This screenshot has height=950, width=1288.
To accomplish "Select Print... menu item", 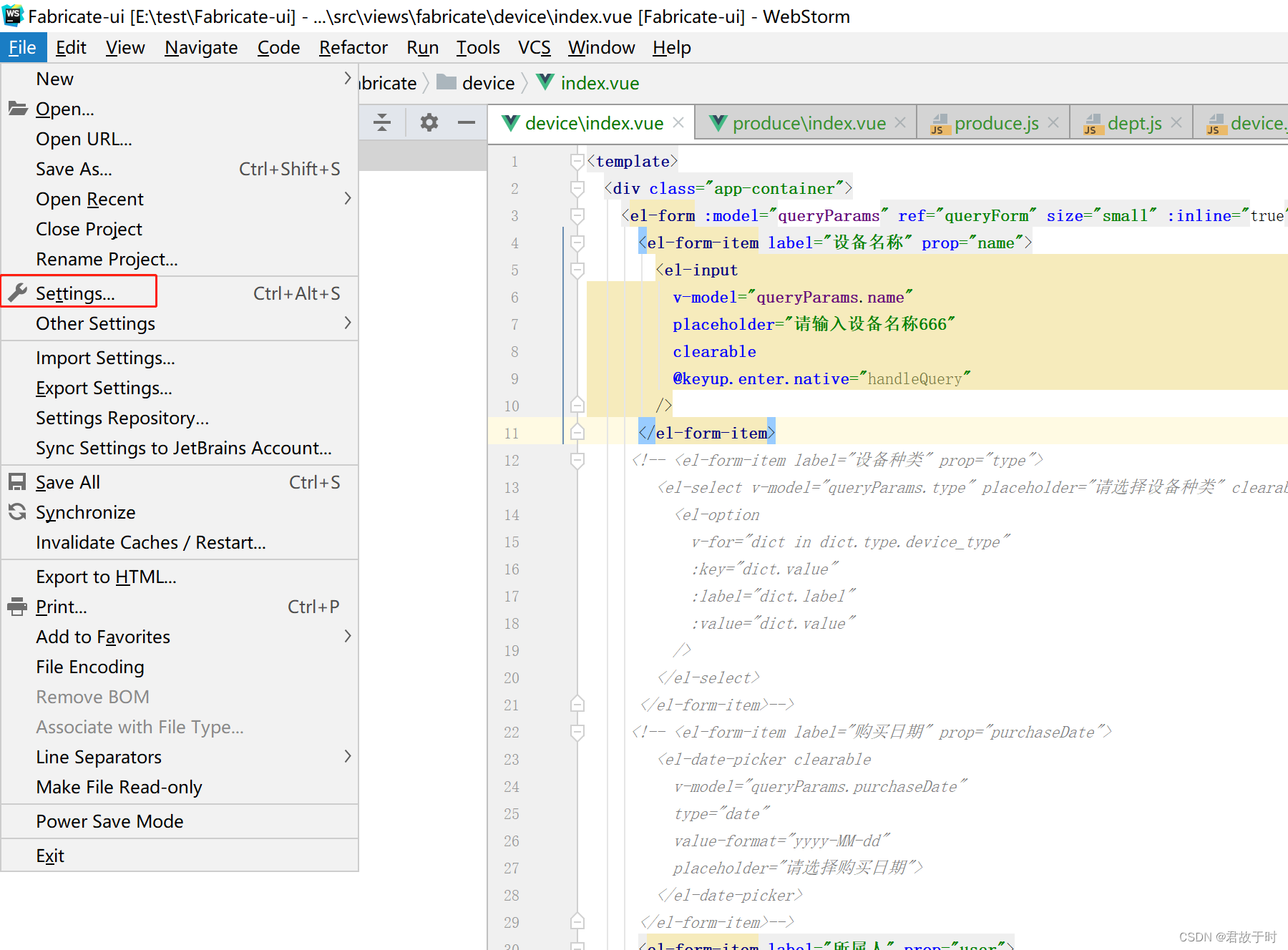I will [x=179, y=607].
